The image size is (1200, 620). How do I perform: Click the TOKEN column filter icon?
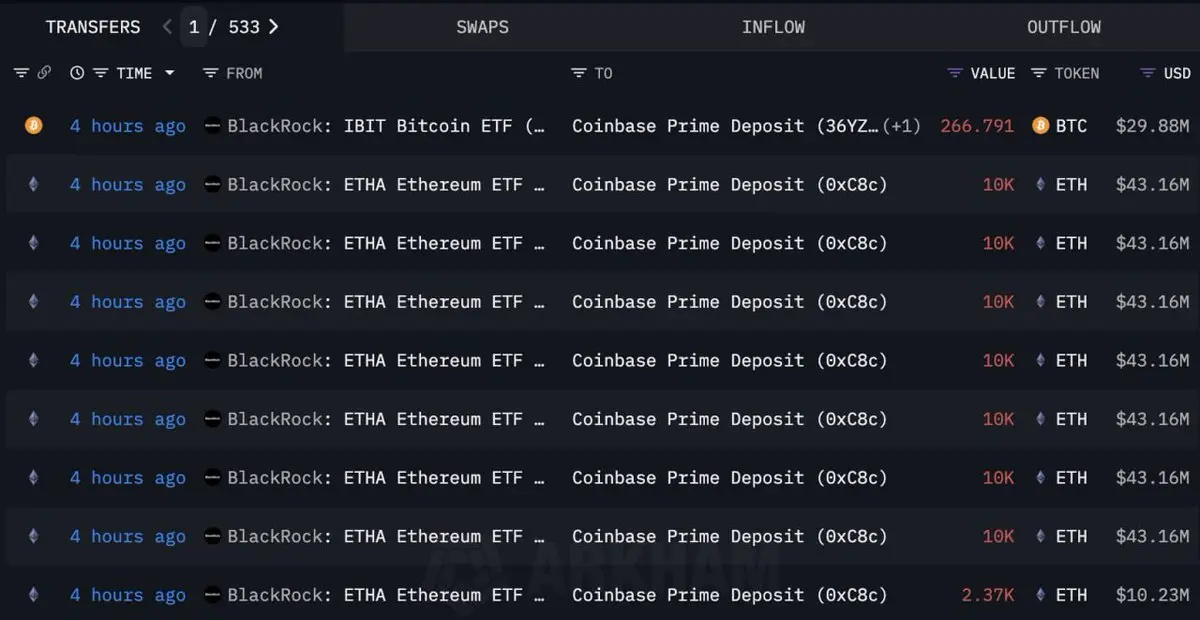(x=1038, y=73)
